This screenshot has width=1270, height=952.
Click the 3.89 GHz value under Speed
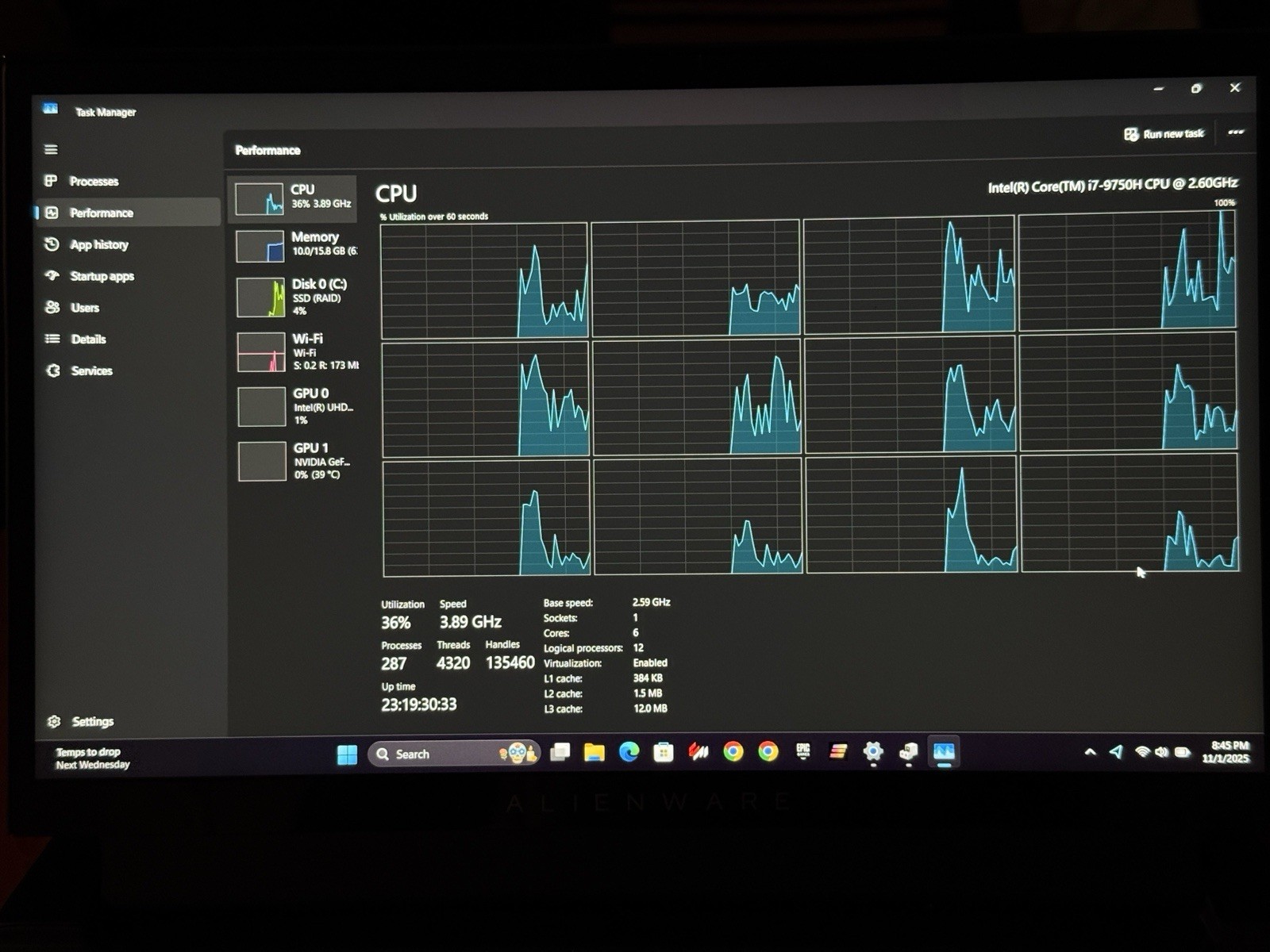click(x=470, y=622)
